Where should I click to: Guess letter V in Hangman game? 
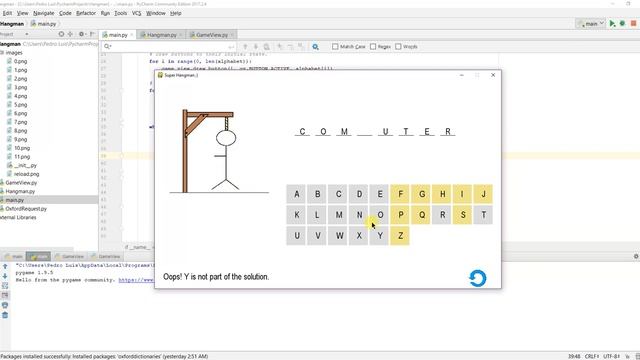click(318, 236)
